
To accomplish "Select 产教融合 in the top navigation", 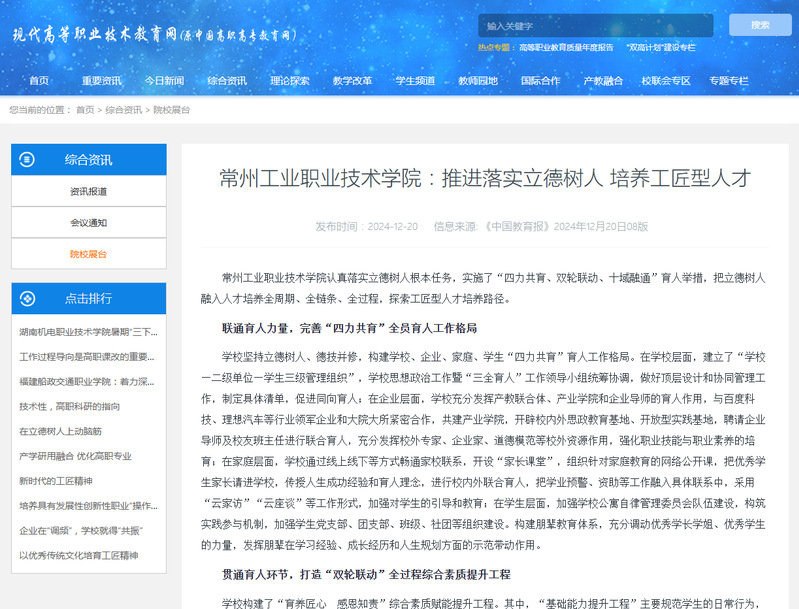I will pos(603,80).
